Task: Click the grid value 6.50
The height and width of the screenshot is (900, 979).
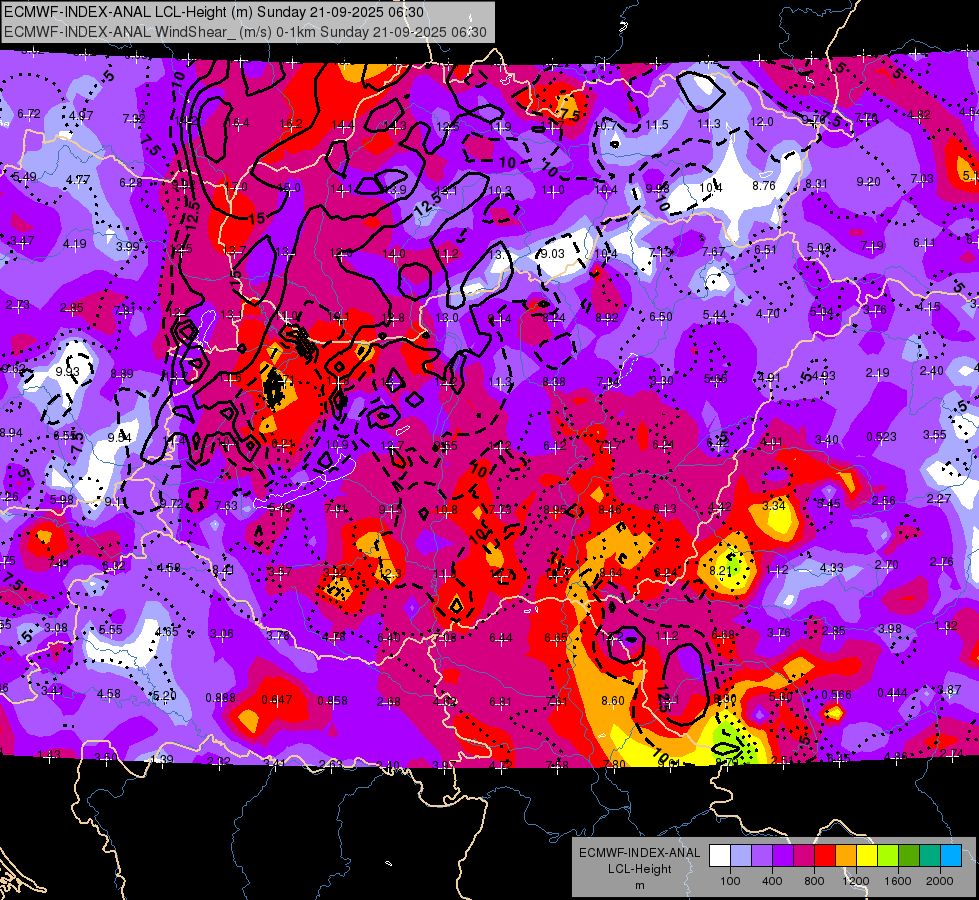Action: pyautogui.click(x=661, y=317)
